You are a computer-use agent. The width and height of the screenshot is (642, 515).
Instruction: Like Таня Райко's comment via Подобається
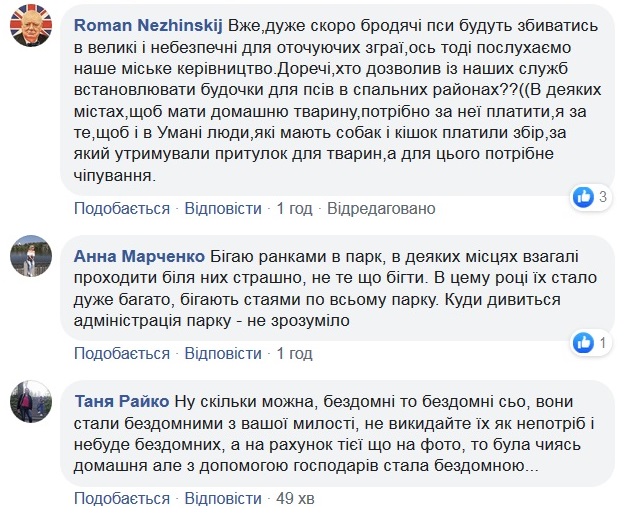point(121,496)
